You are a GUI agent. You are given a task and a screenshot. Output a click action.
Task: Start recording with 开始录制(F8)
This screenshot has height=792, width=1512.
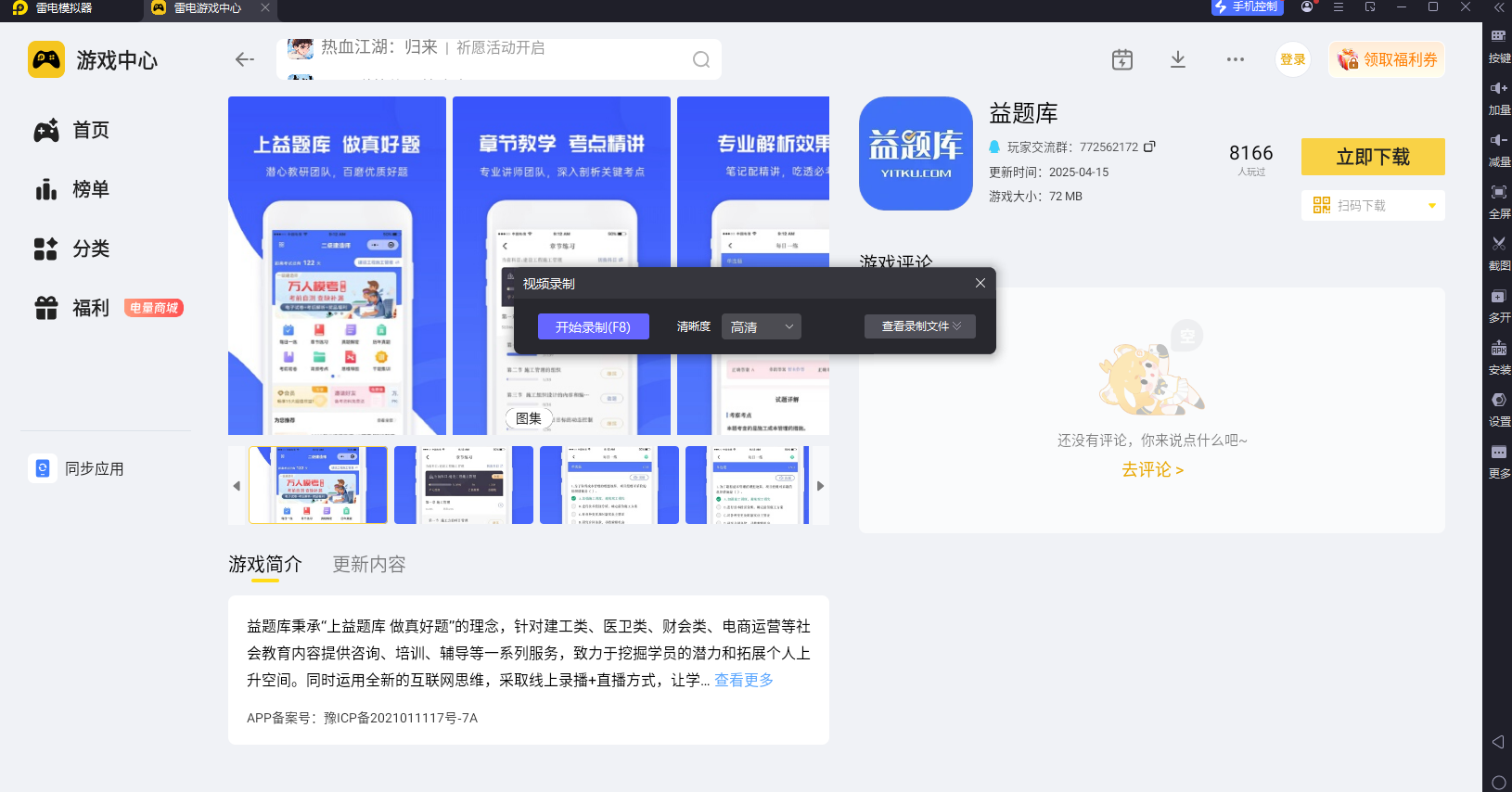[594, 326]
